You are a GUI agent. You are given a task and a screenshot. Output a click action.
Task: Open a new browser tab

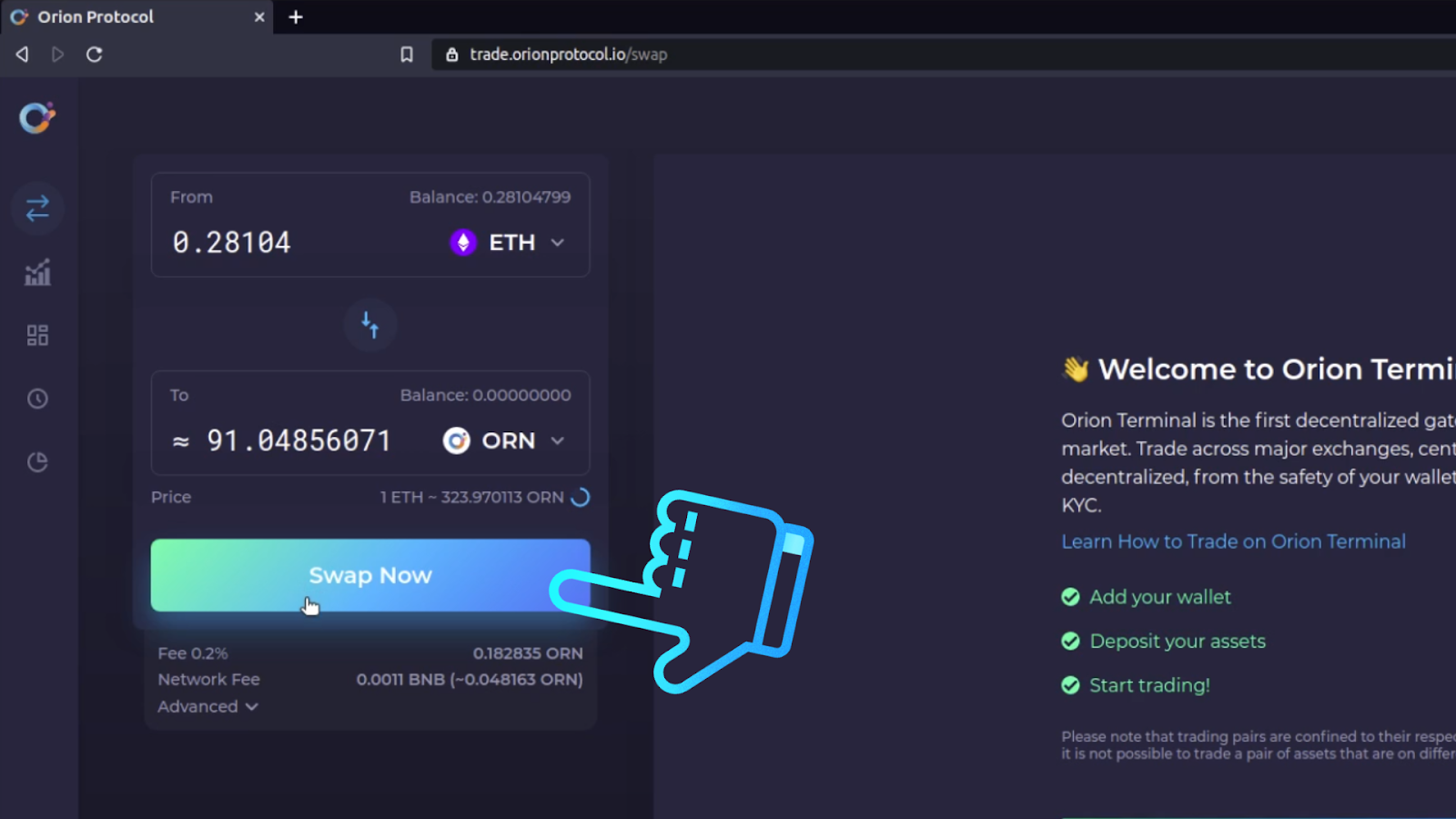point(296,17)
